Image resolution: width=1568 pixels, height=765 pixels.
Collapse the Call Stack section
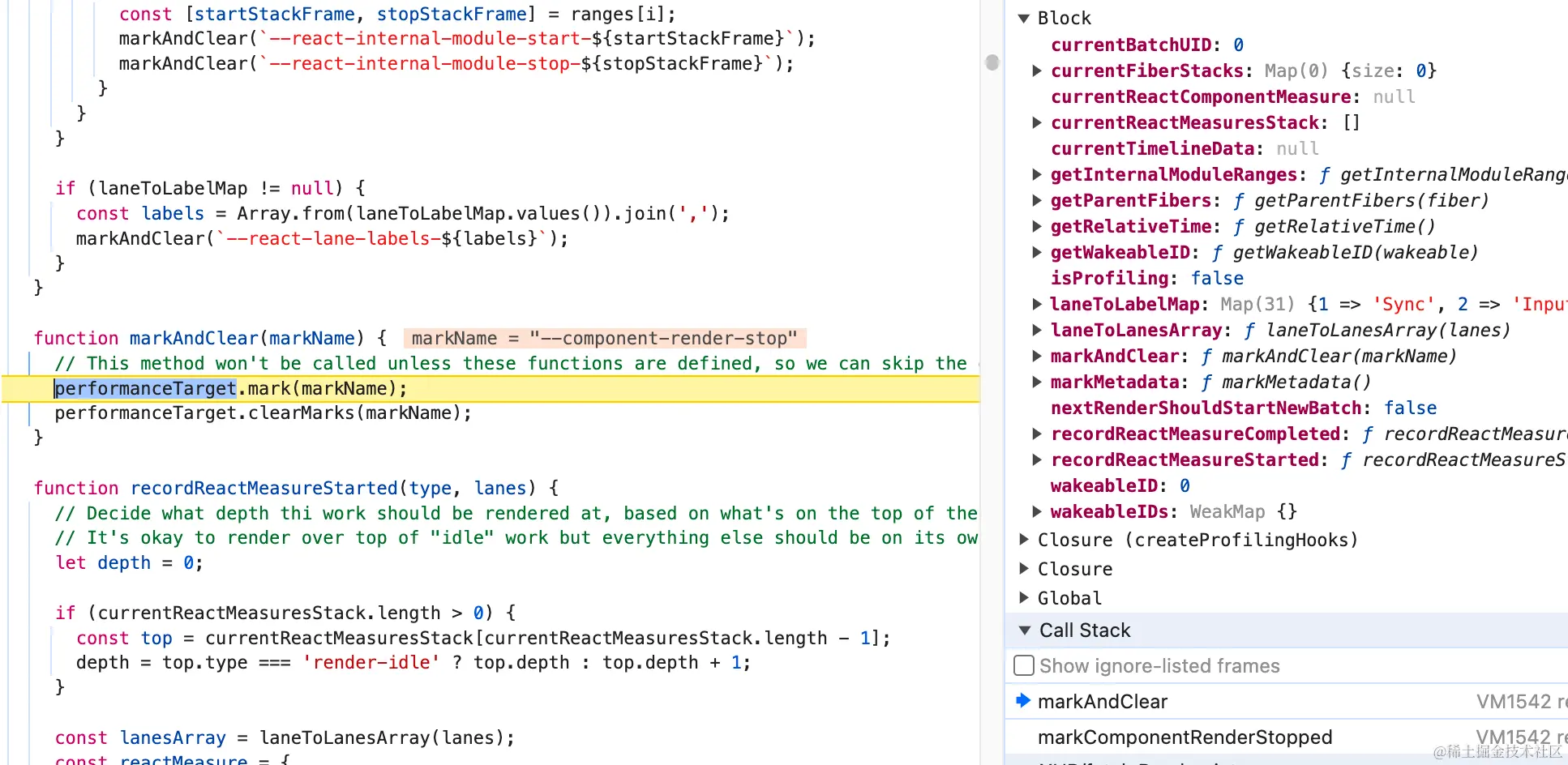1025,630
